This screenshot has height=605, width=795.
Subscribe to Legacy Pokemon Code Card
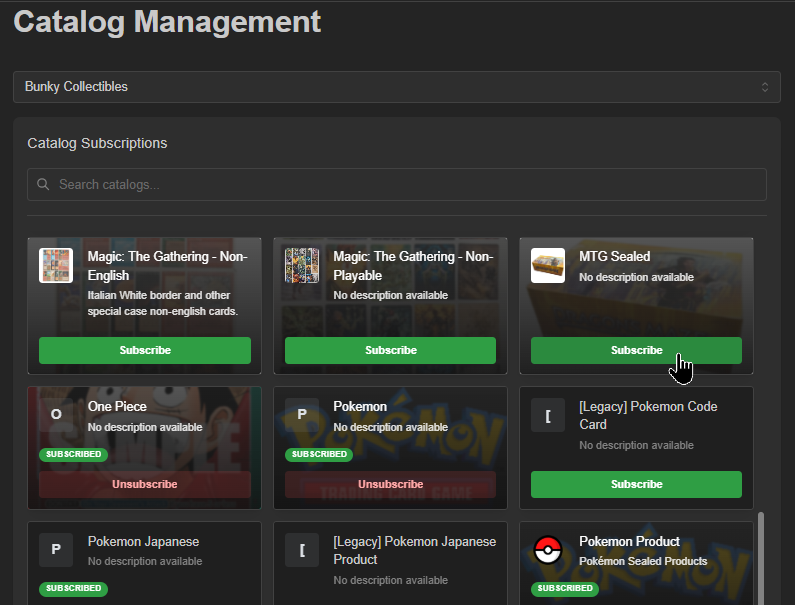(x=636, y=484)
